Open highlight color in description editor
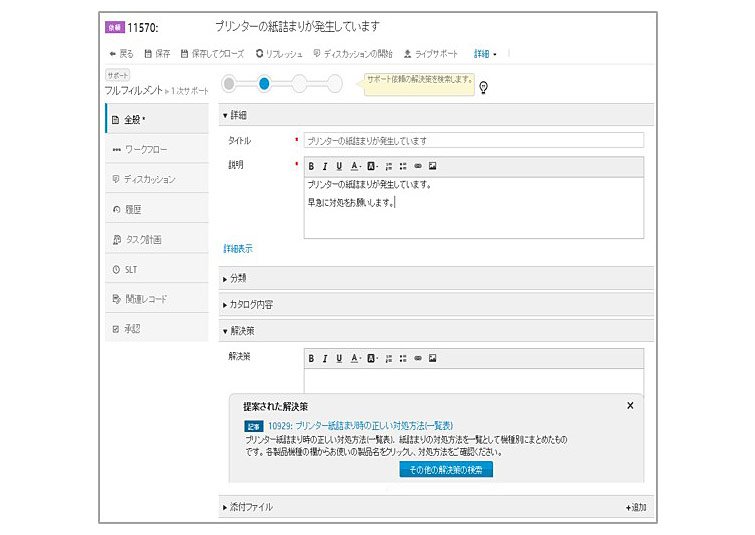The height and width of the screenshot is (535, 755). coord(372,166)
